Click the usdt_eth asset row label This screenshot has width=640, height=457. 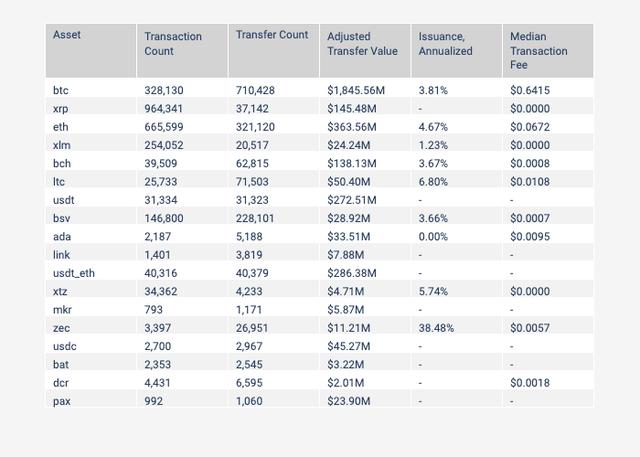point(74,273)
